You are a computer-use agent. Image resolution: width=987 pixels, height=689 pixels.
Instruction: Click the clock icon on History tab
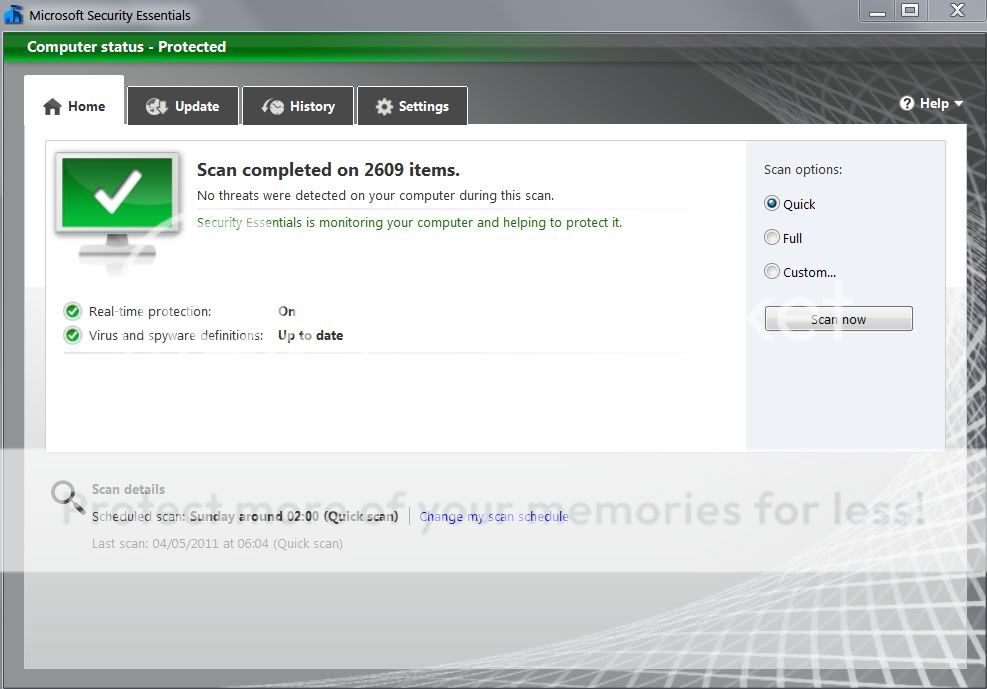coord(273,106)
